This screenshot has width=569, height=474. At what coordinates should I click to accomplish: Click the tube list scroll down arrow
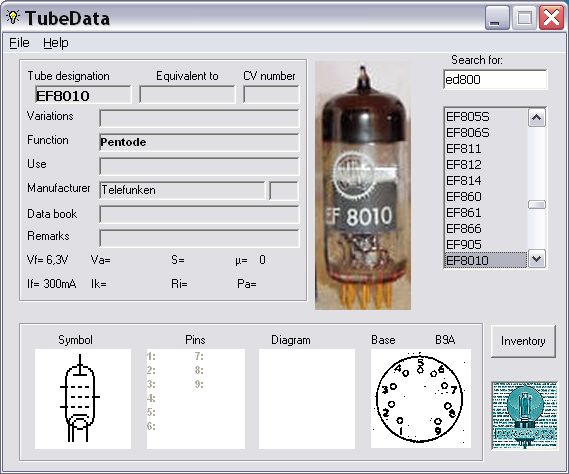click(537, 259)
